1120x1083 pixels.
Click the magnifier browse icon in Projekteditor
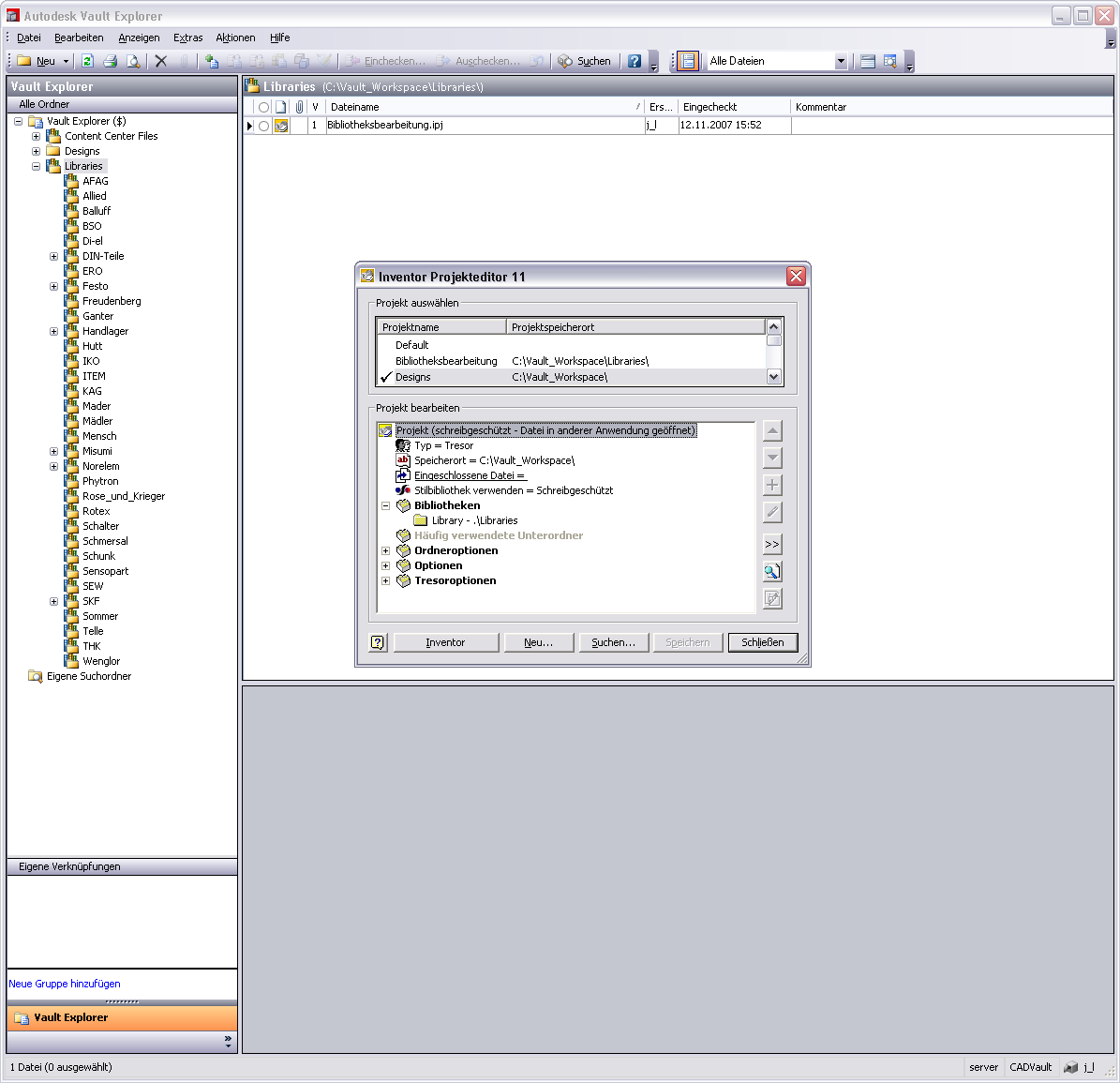tap(772, 571)
